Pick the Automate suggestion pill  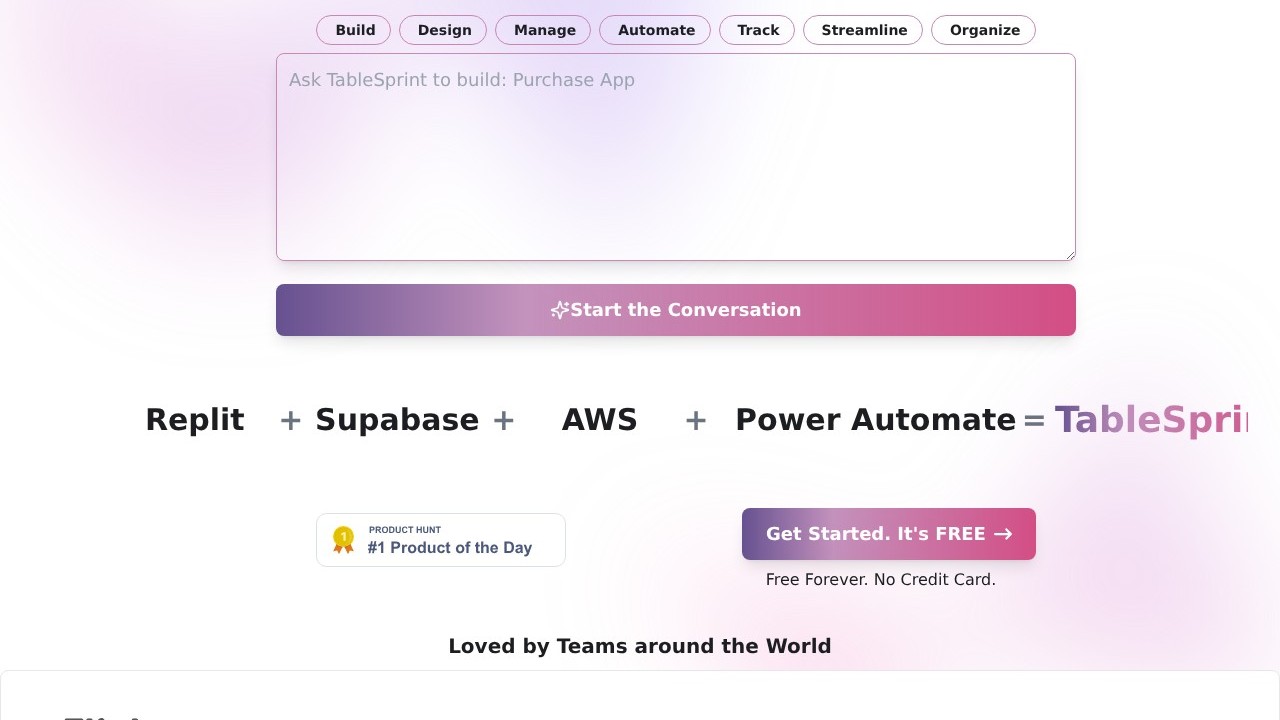pyautogui.click(x=655, y=30)
